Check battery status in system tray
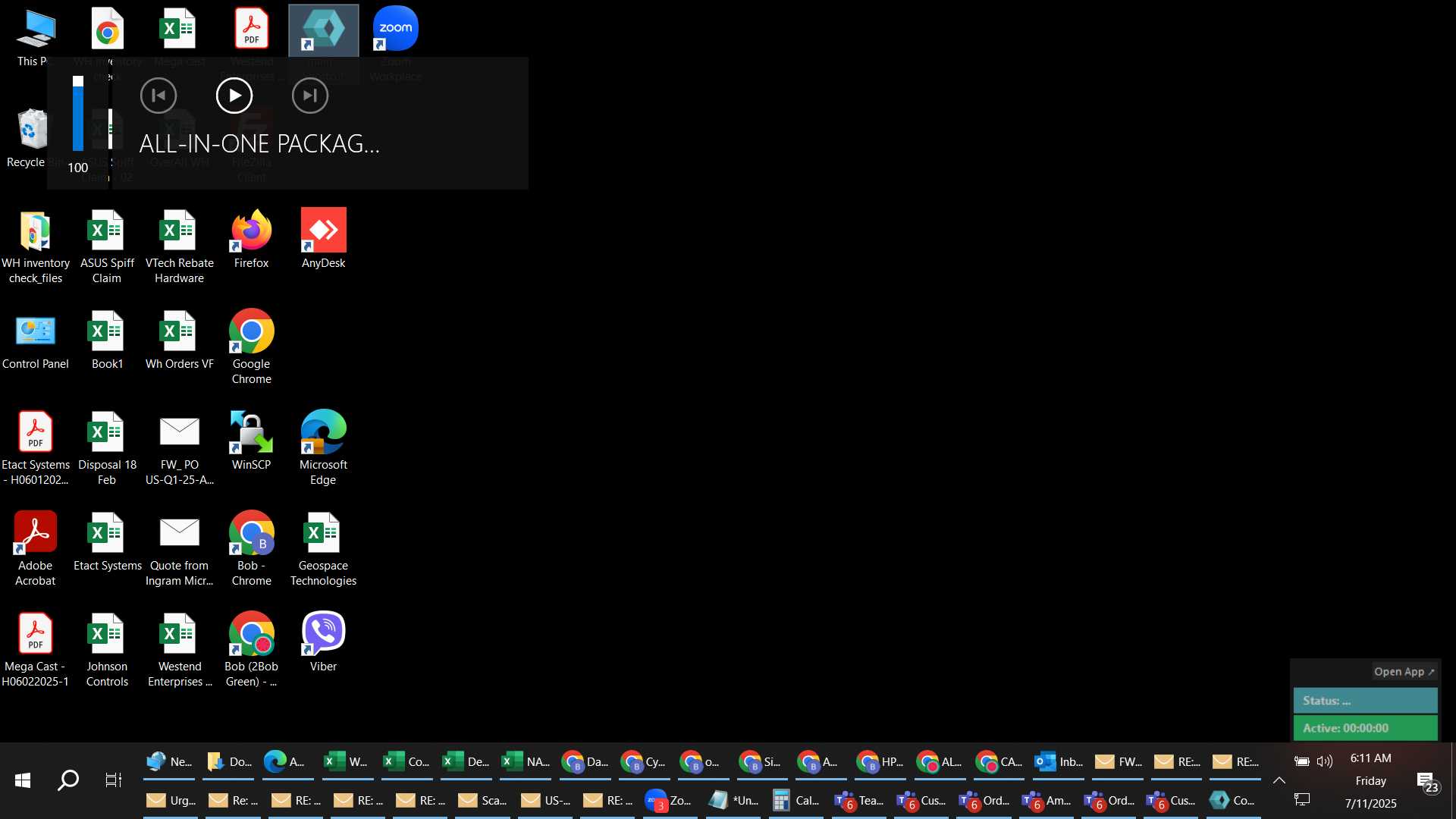The height and width of the screenshot is (819, 1456). pyautogui.click(x=1301, y=761)
